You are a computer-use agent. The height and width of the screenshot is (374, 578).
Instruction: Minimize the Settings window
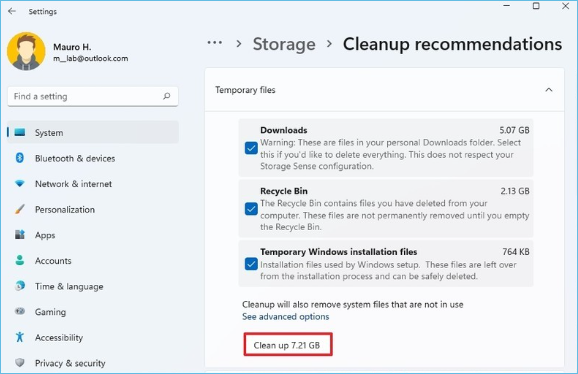[507, 6]
